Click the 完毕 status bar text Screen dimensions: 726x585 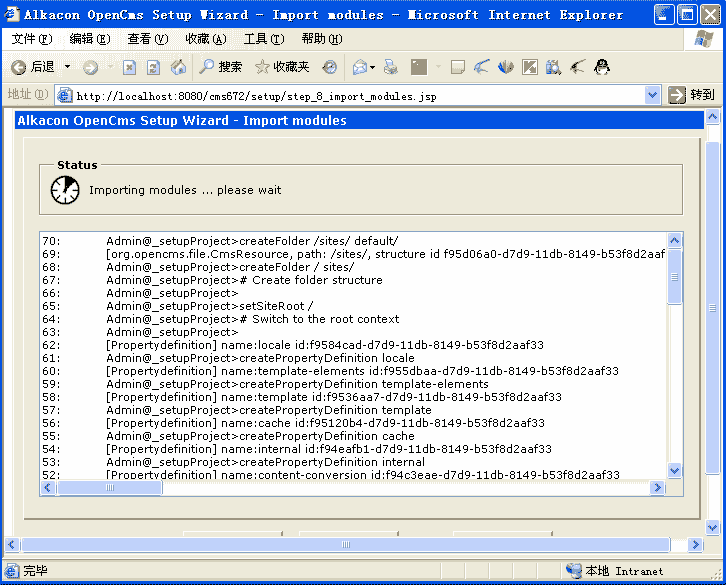(x=36, y=571)
